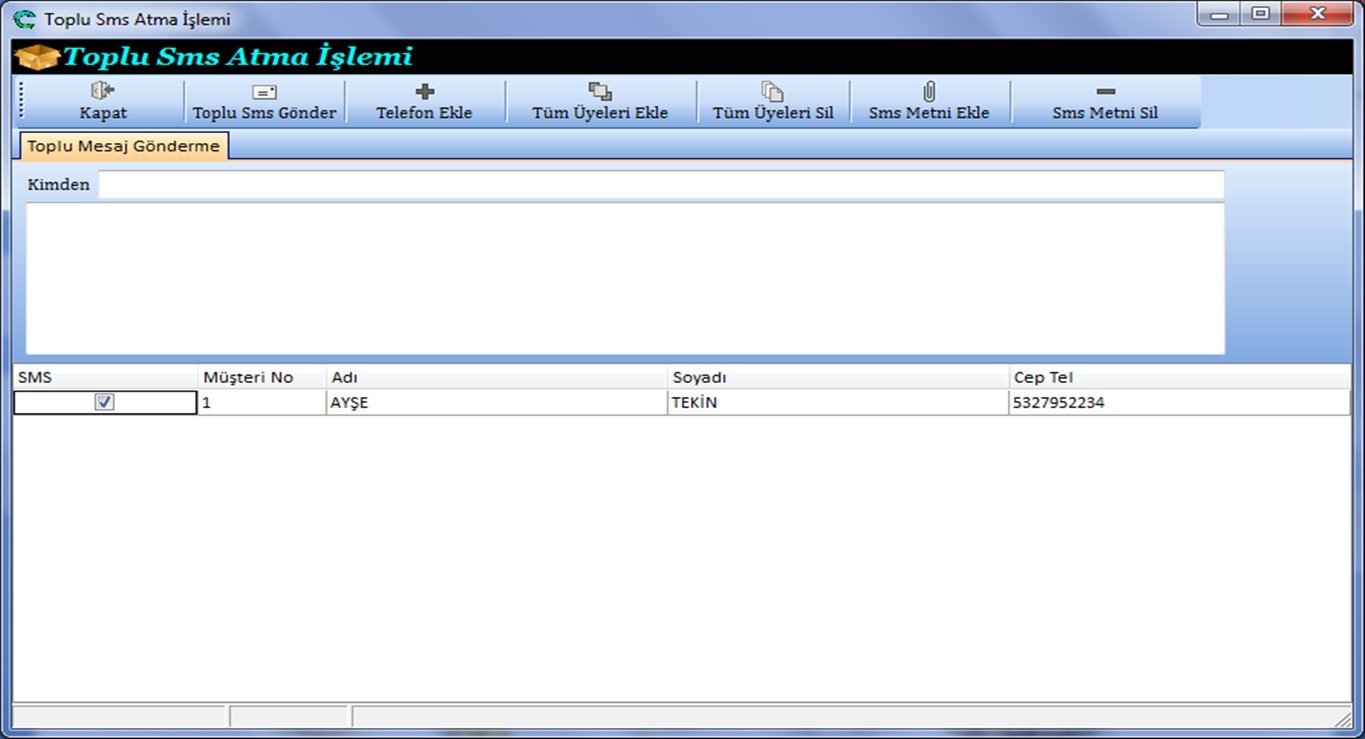
Task: Click the Adı column header
Action: (497, 377)
